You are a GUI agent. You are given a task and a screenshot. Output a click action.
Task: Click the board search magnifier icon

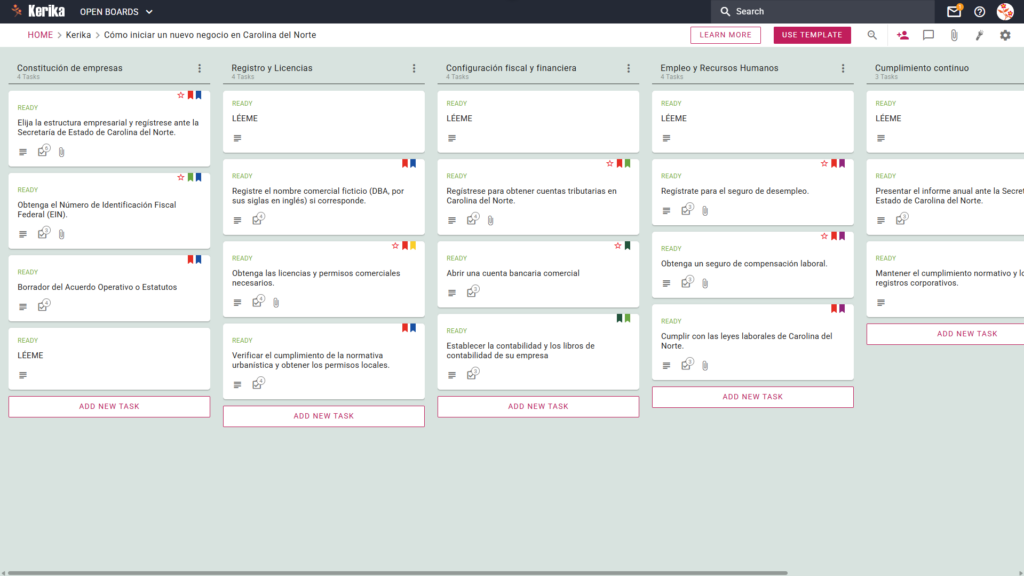click(x=872, y=35)
